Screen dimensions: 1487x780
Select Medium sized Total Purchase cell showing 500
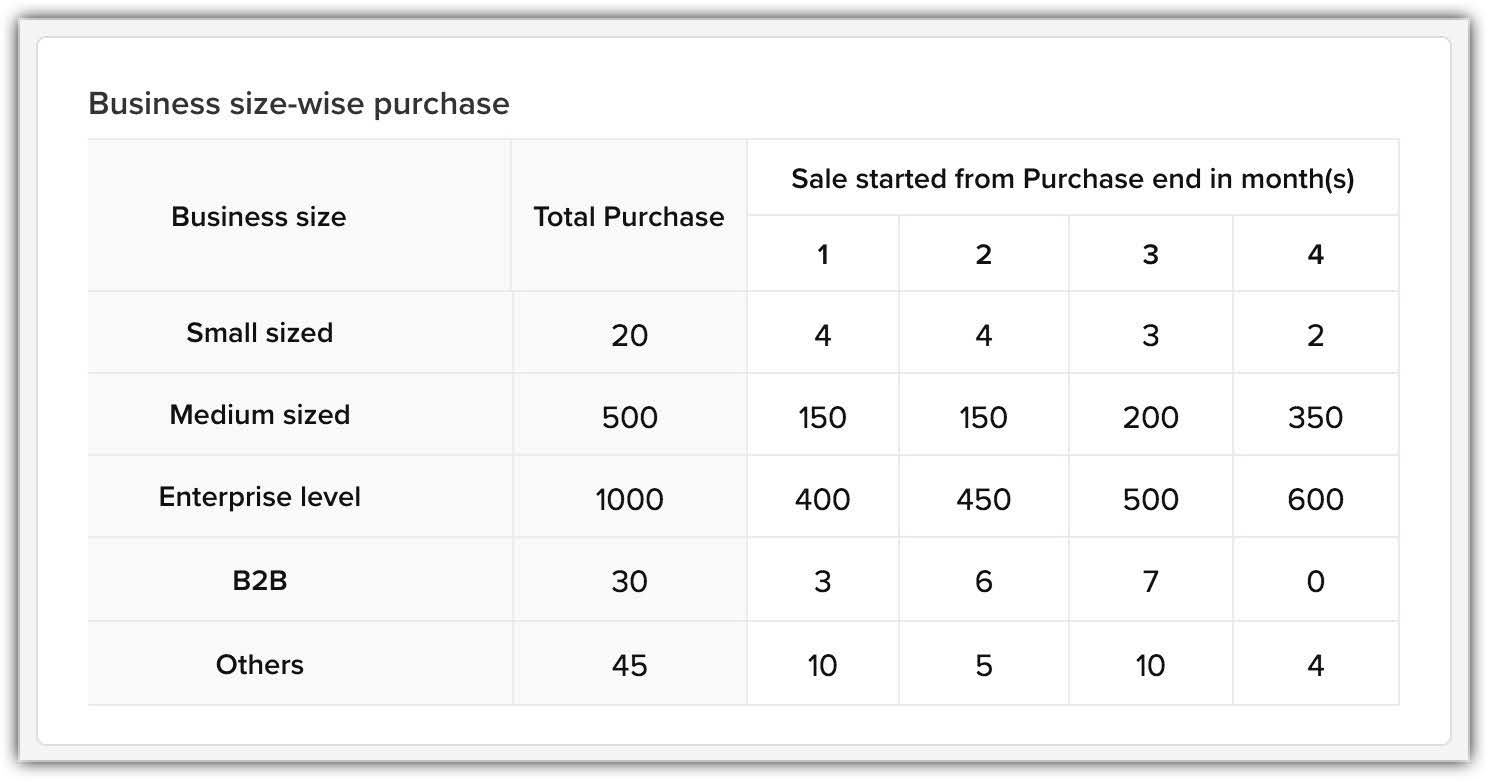tap(629, 417)
